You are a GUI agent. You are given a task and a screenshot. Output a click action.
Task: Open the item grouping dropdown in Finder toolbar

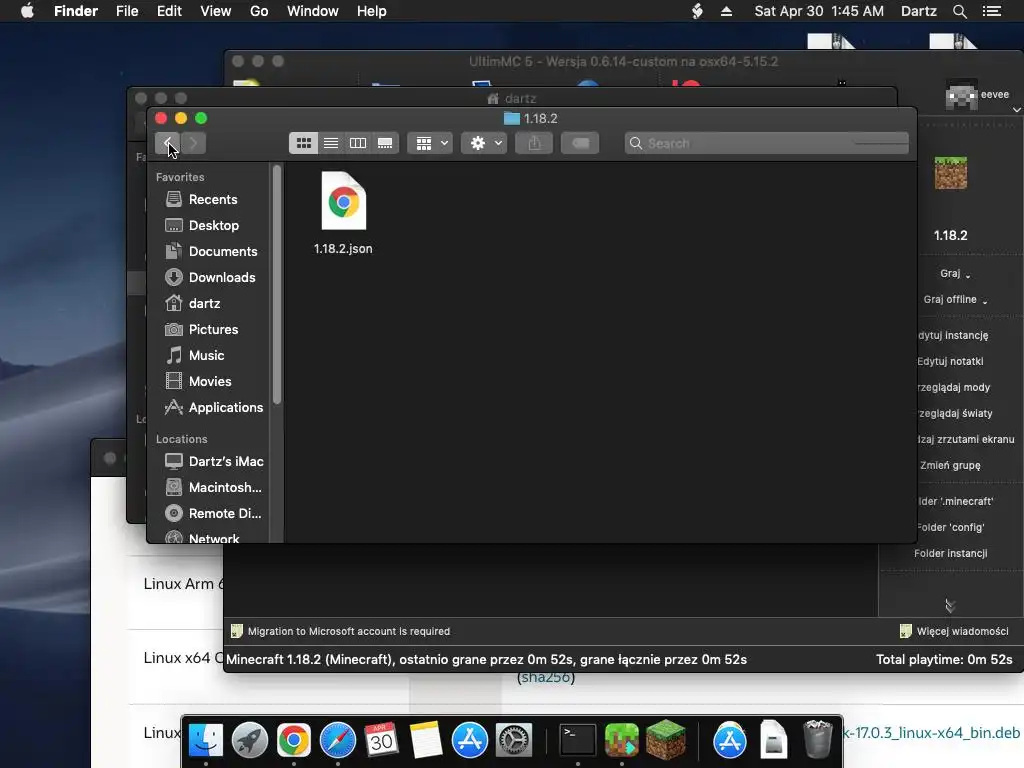tap(430, 143)
